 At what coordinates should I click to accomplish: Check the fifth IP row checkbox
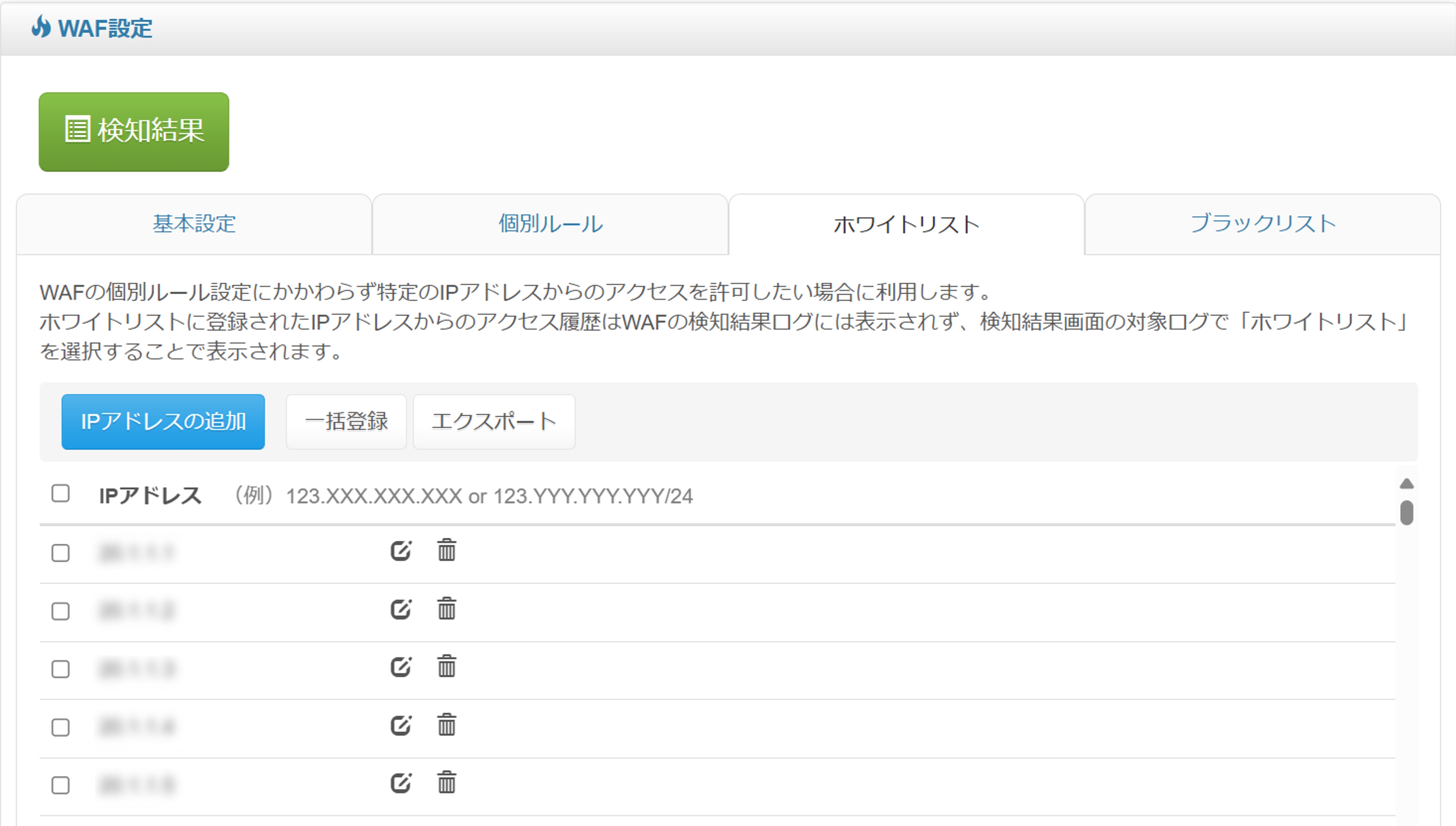61,785
